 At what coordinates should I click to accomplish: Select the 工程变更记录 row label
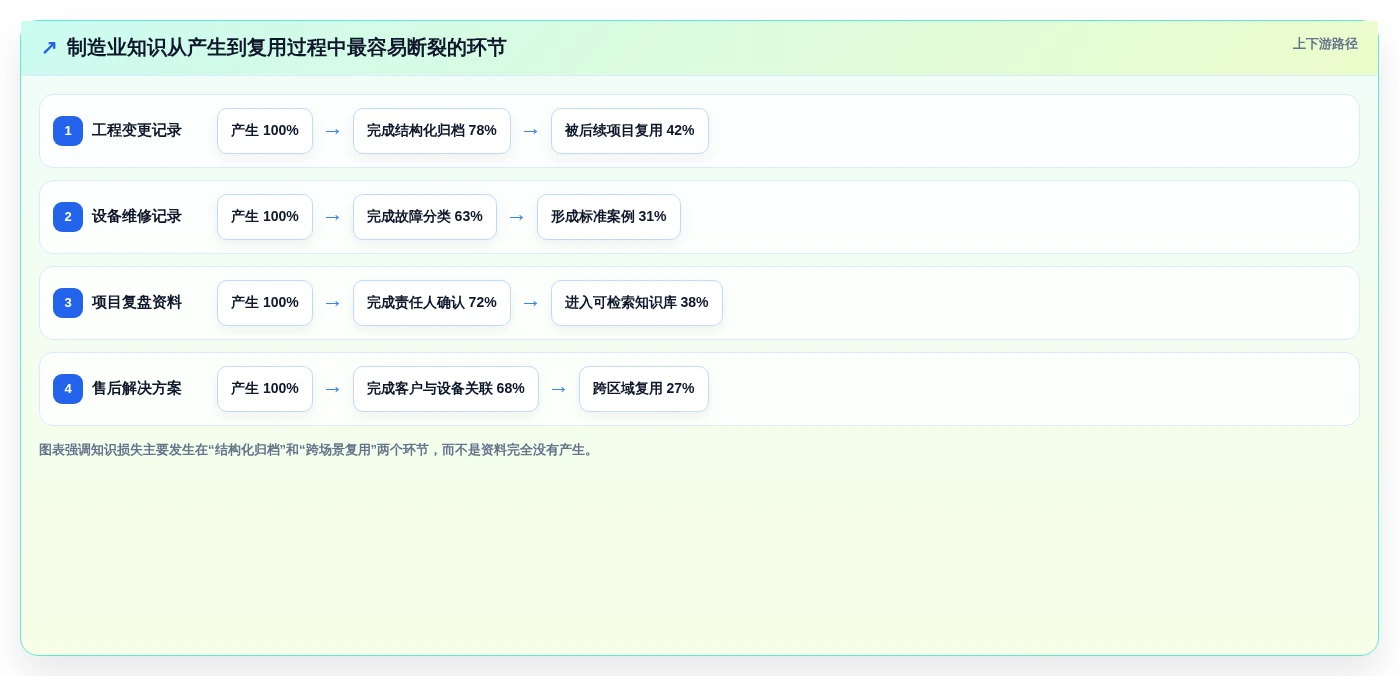(137, 131)
